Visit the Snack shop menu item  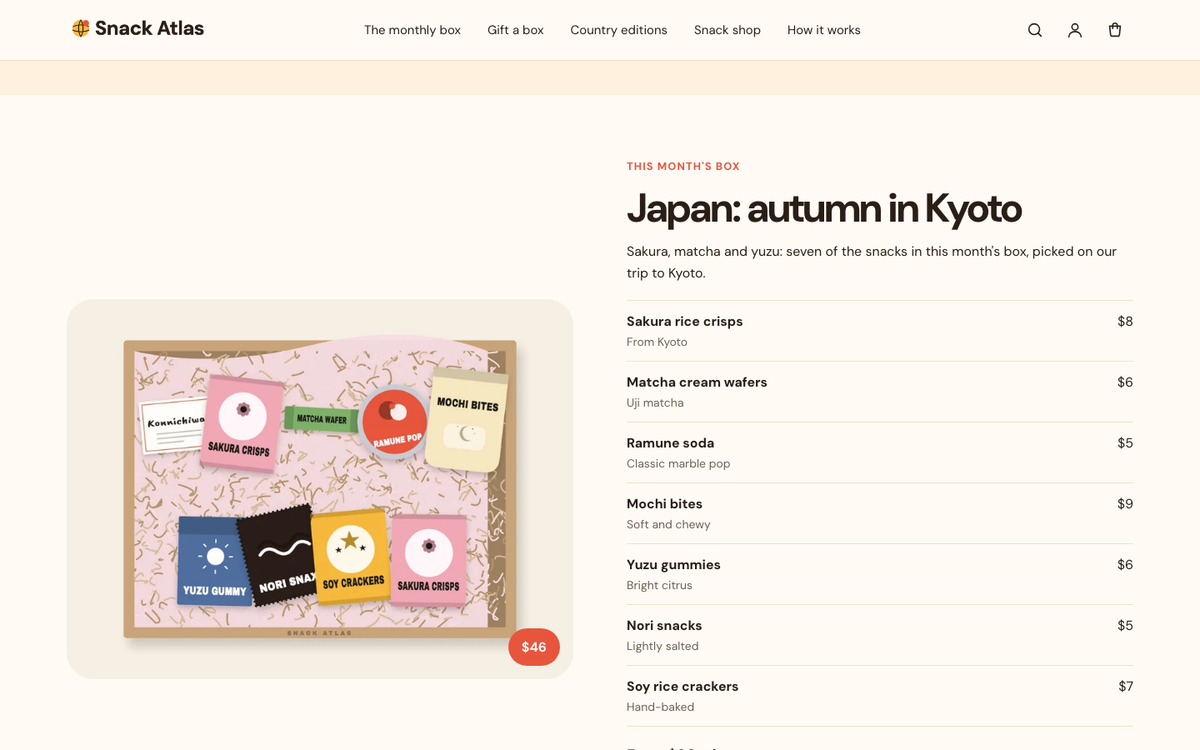[x=727, y=30]
